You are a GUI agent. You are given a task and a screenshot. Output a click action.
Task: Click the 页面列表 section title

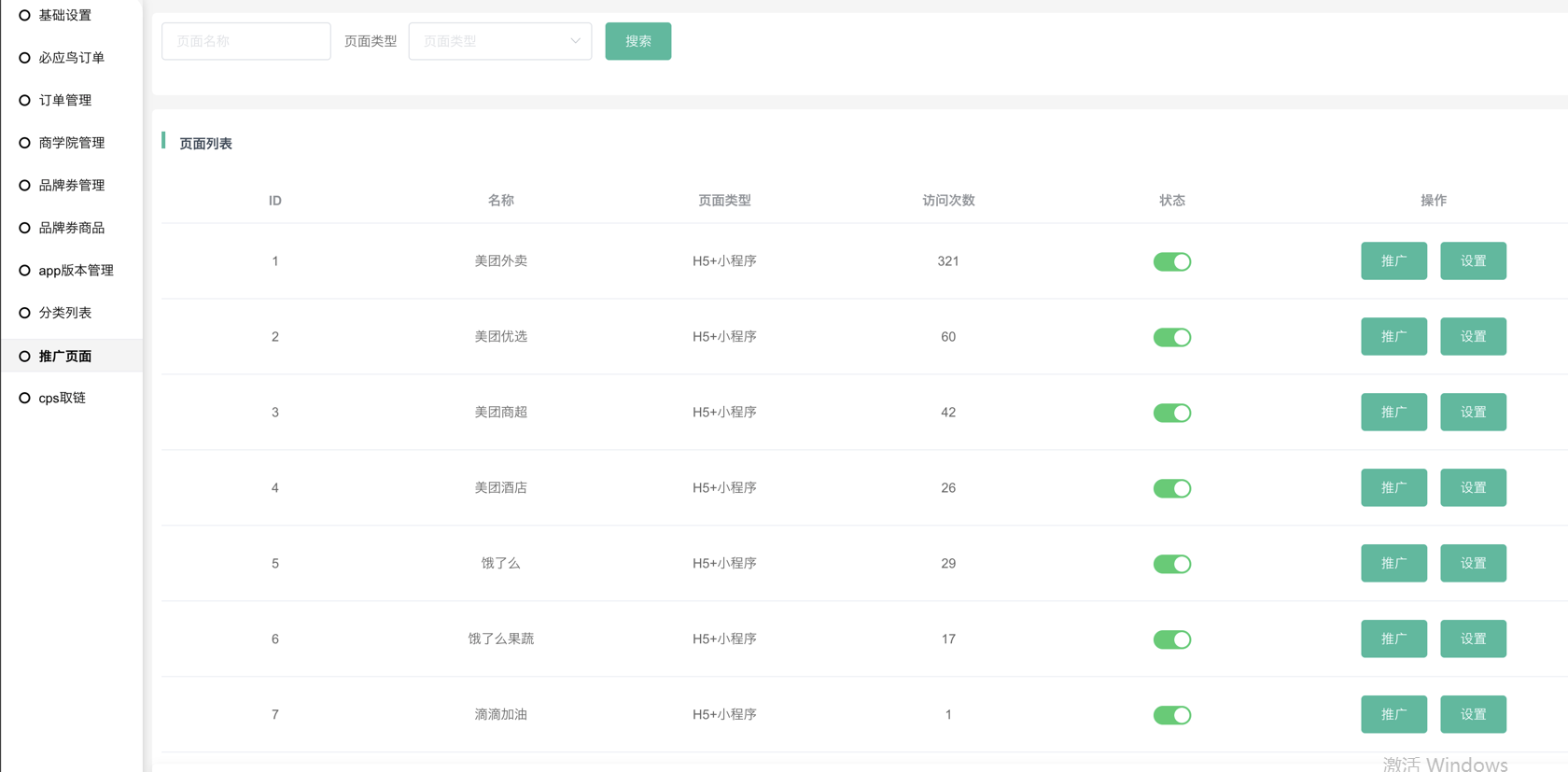pyautogui.click(x=205, y=143)
